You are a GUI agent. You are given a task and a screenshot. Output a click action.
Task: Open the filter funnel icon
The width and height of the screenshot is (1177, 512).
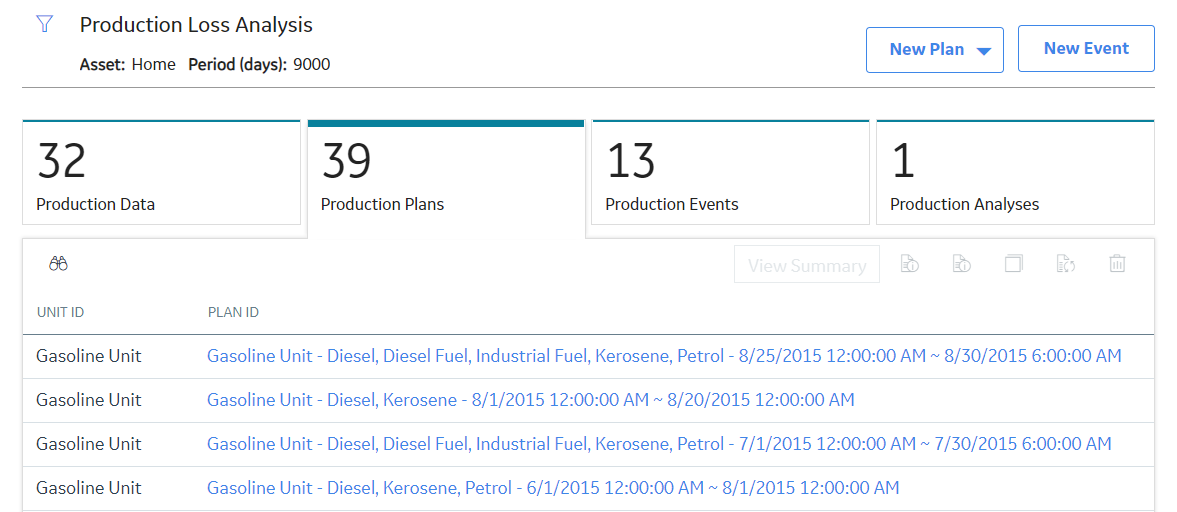point(44,25)
